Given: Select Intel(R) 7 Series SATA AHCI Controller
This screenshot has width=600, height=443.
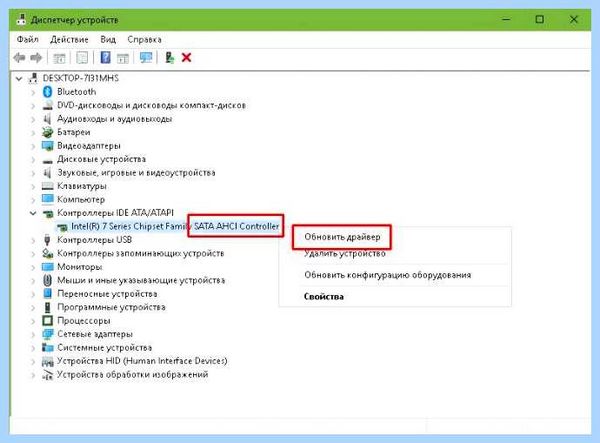Looking at the screenshot, I should 175,226.
